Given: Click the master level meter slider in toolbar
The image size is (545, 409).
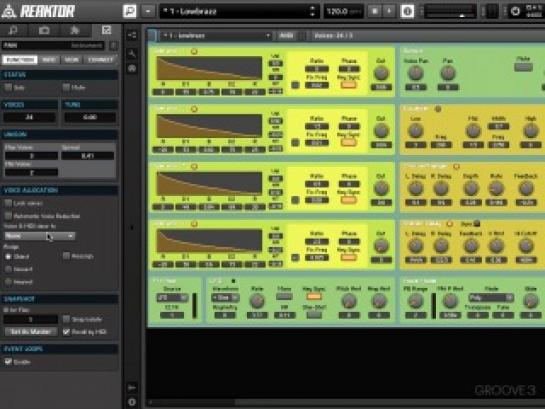Looking at the screenshot, I should tap(451, 11).
